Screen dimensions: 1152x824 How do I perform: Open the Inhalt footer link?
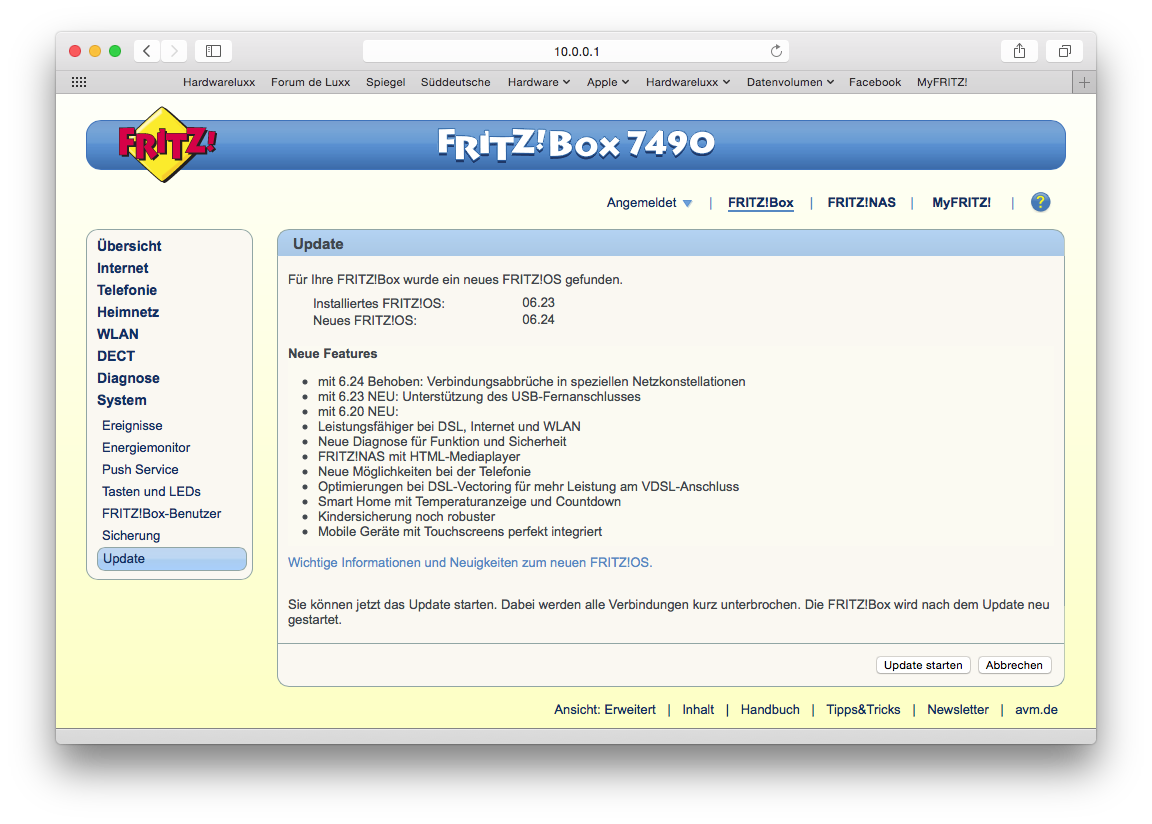[698, 709]
